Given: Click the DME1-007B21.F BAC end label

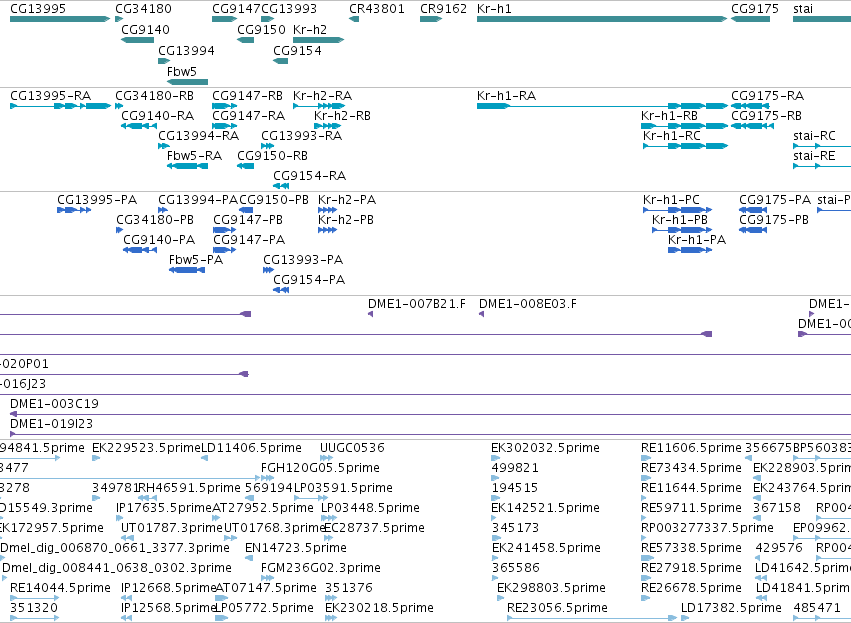Looking at the screenshot, I should (417, 304).
